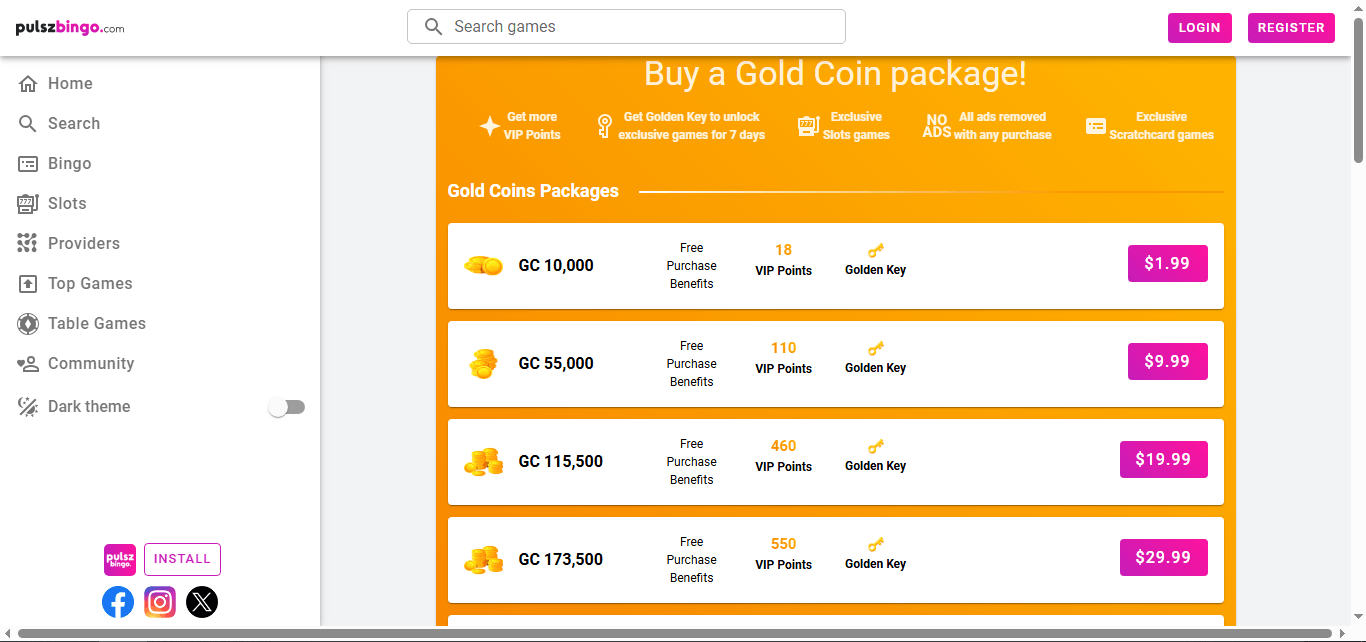The width and height of the screenshot is (1366, 642).
Task: Click the coin icon for GC 55,000
Action: click(483, 364)
